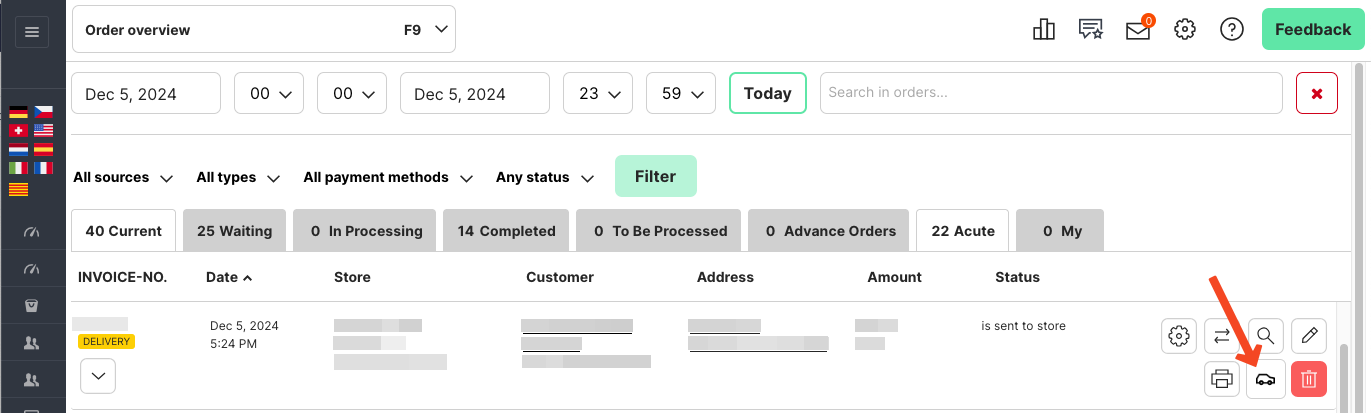The height and width of the screenshot is (413, 1371).
Task: View order details with magnifier icon
Action: coord(1265,335)
